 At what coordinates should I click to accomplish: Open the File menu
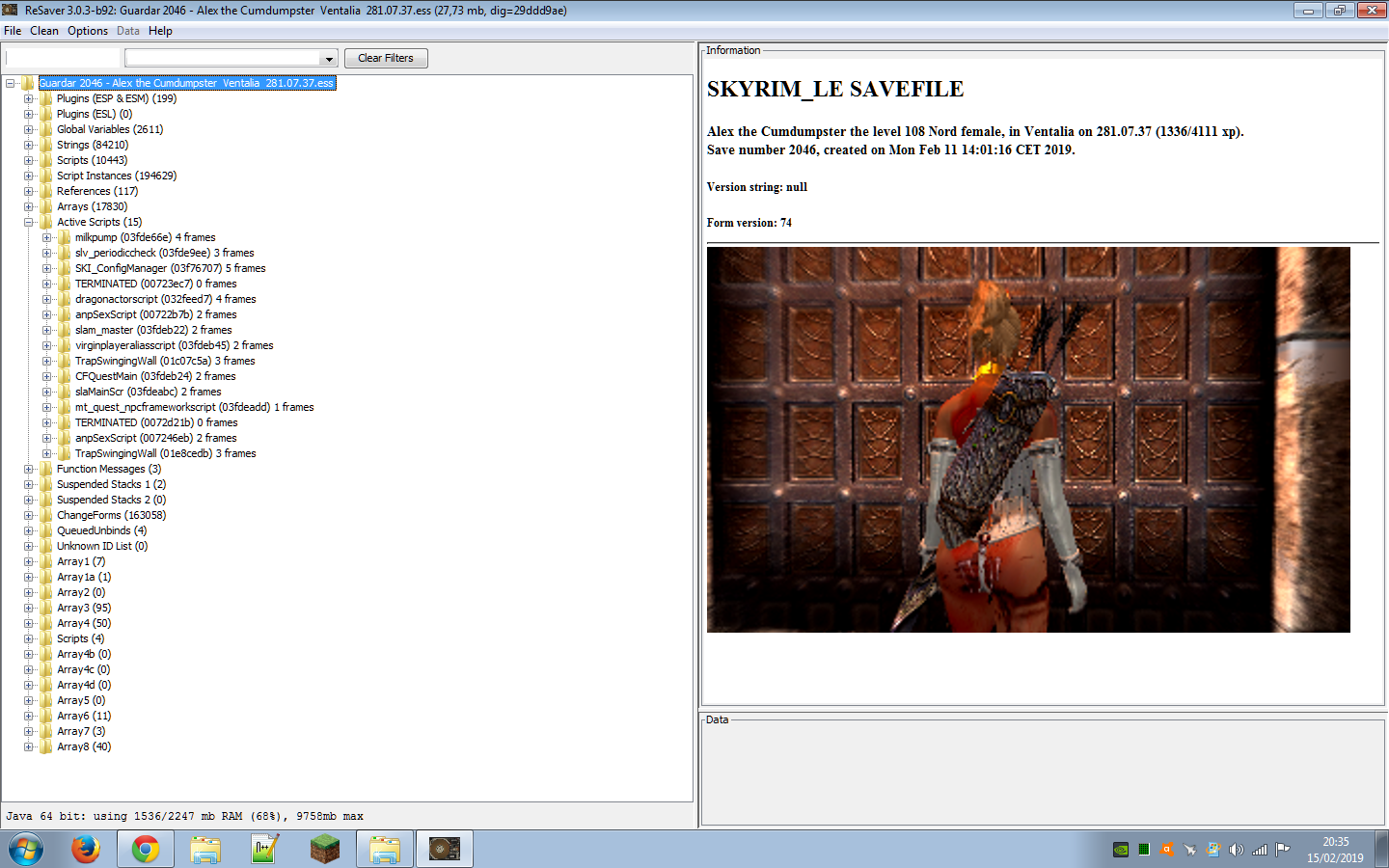(x=13, y=31)
